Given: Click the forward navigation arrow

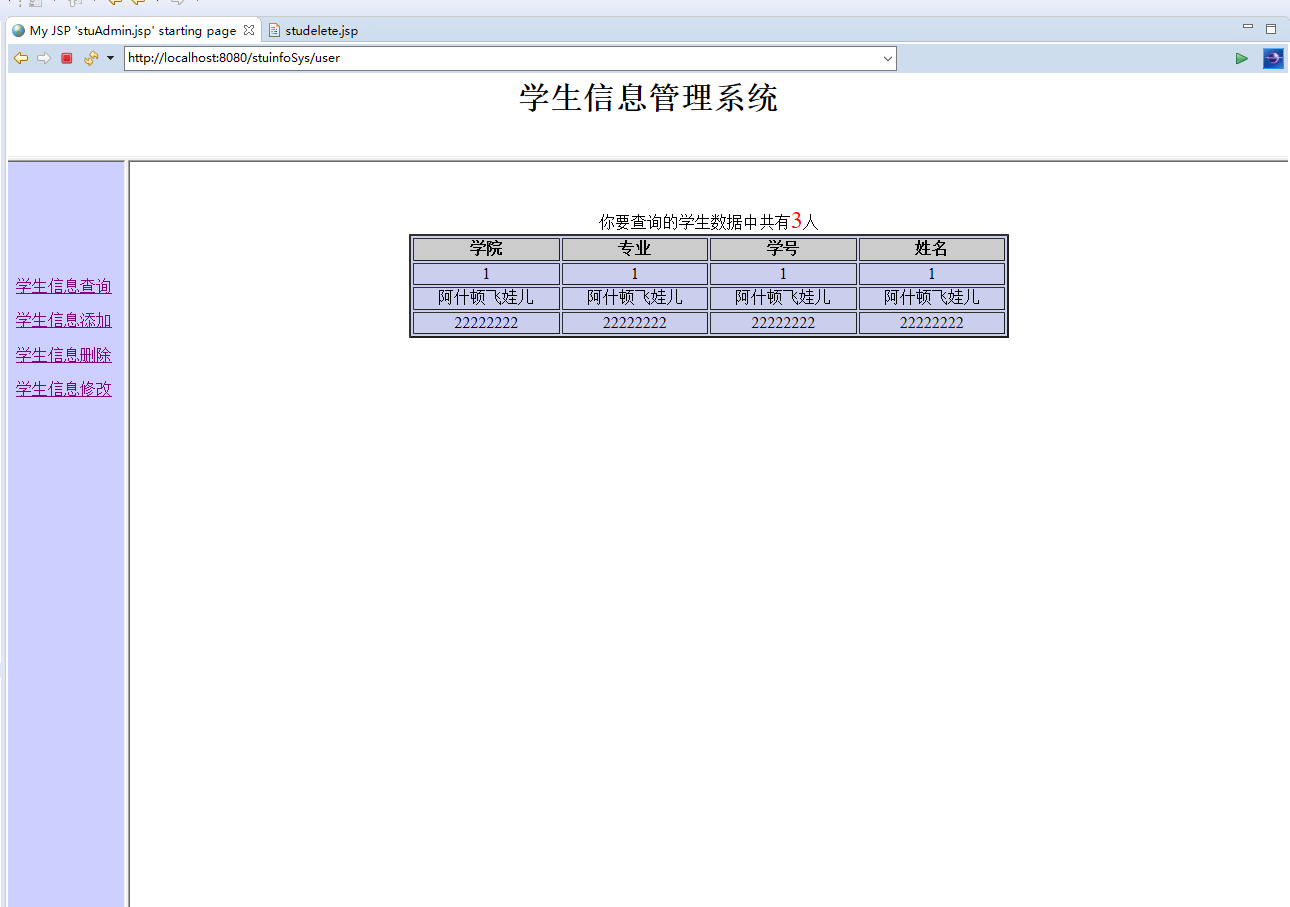Looking at the screenshot, I should click(x=44, y=58).
